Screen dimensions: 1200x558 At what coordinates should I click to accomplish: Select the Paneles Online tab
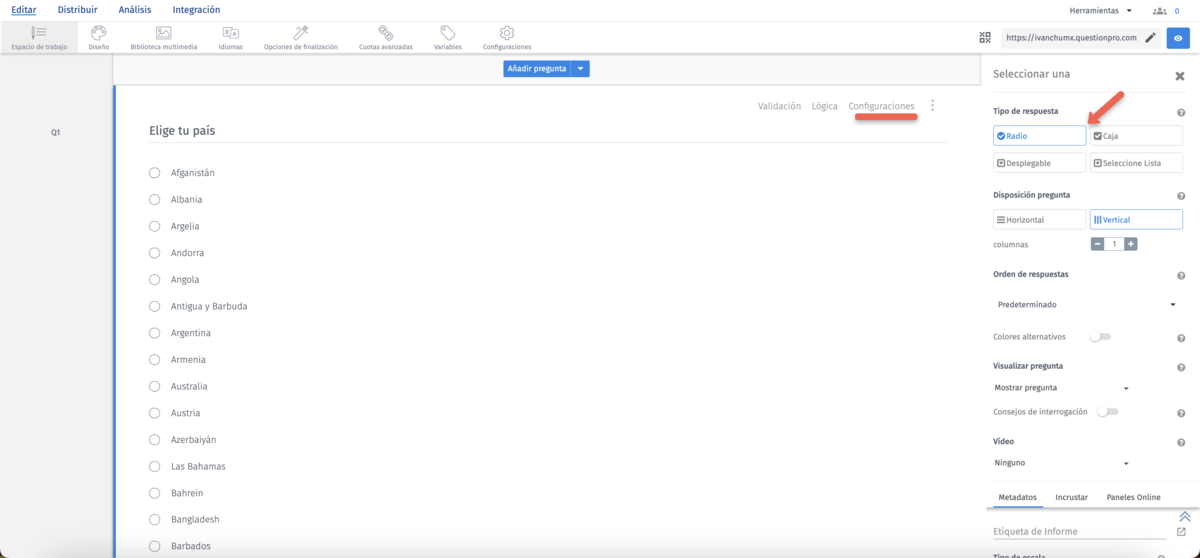pyautogui.click(x=1133, y=497)
